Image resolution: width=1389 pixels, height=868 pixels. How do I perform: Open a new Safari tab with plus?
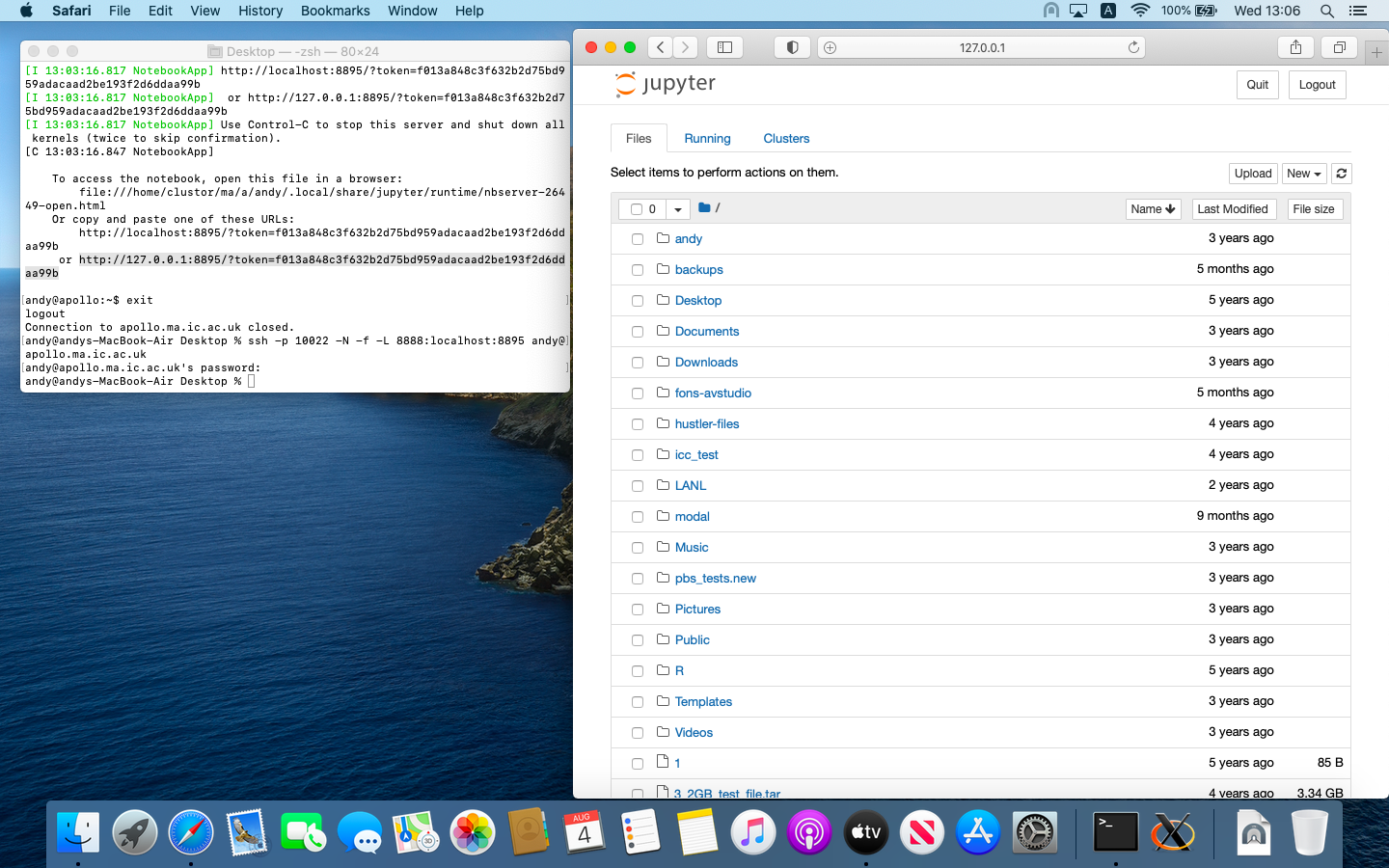point(1376,52)
